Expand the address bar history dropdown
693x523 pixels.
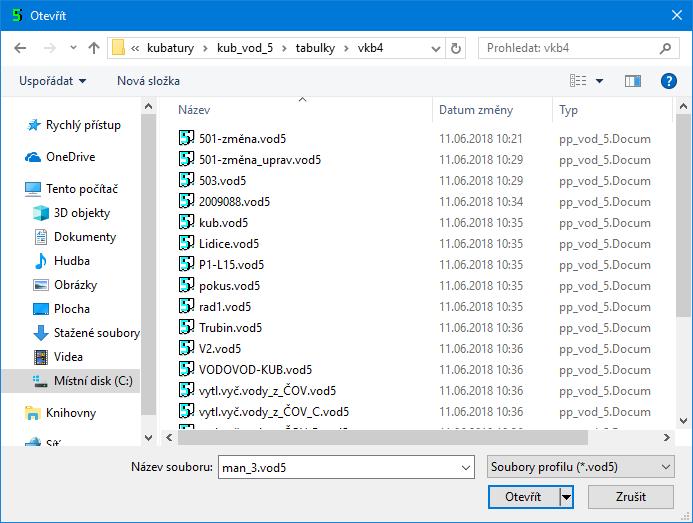(x=436, y=48)
